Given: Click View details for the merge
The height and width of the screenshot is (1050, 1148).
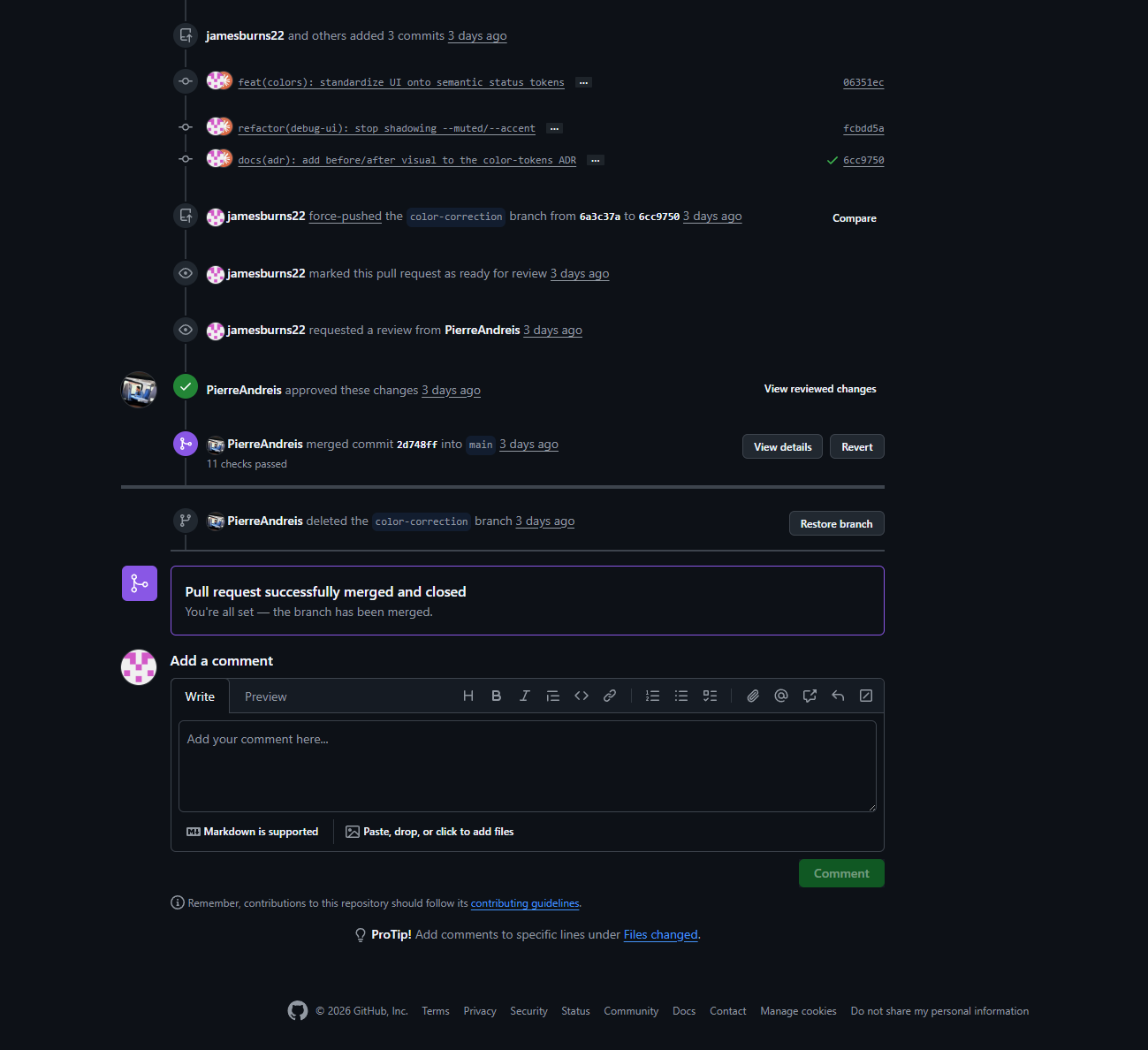Looking at the screenshot, I should tap(783, 446).
